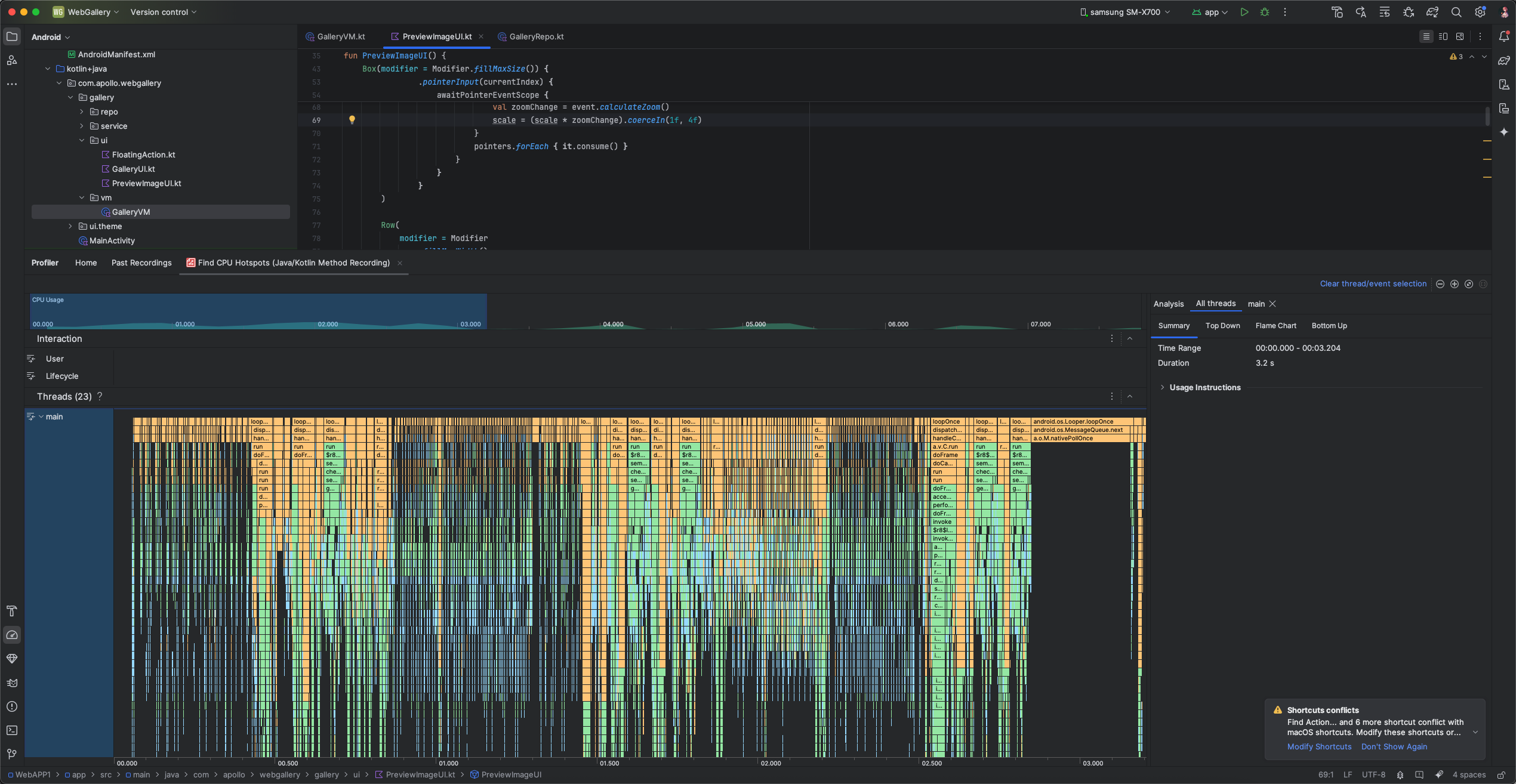The image size is (1516, 784).
Task: Open the Terminal tool window icon
Action: [11, 730]
